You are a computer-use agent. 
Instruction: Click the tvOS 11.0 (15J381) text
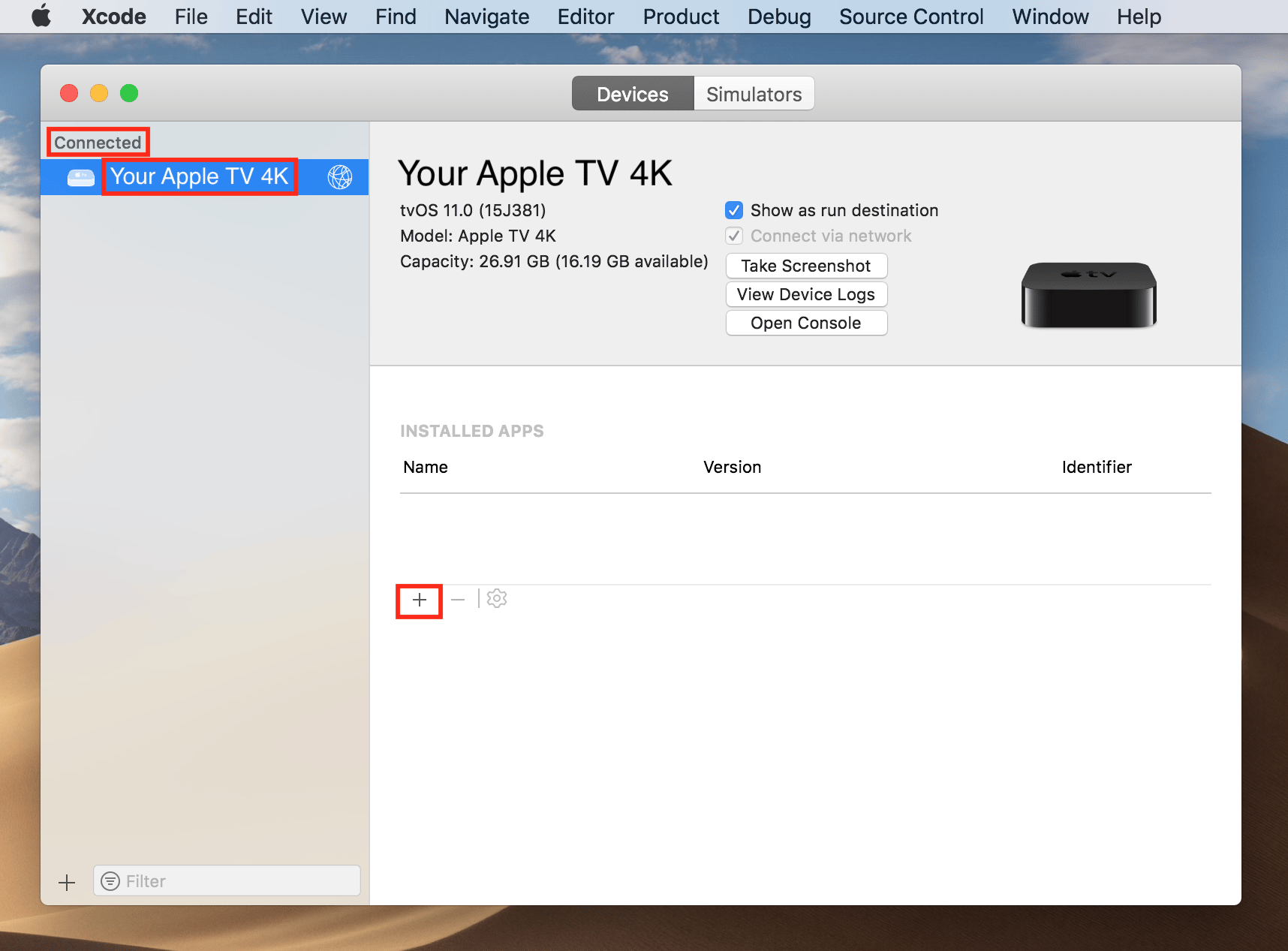click(x=473, y=210)
